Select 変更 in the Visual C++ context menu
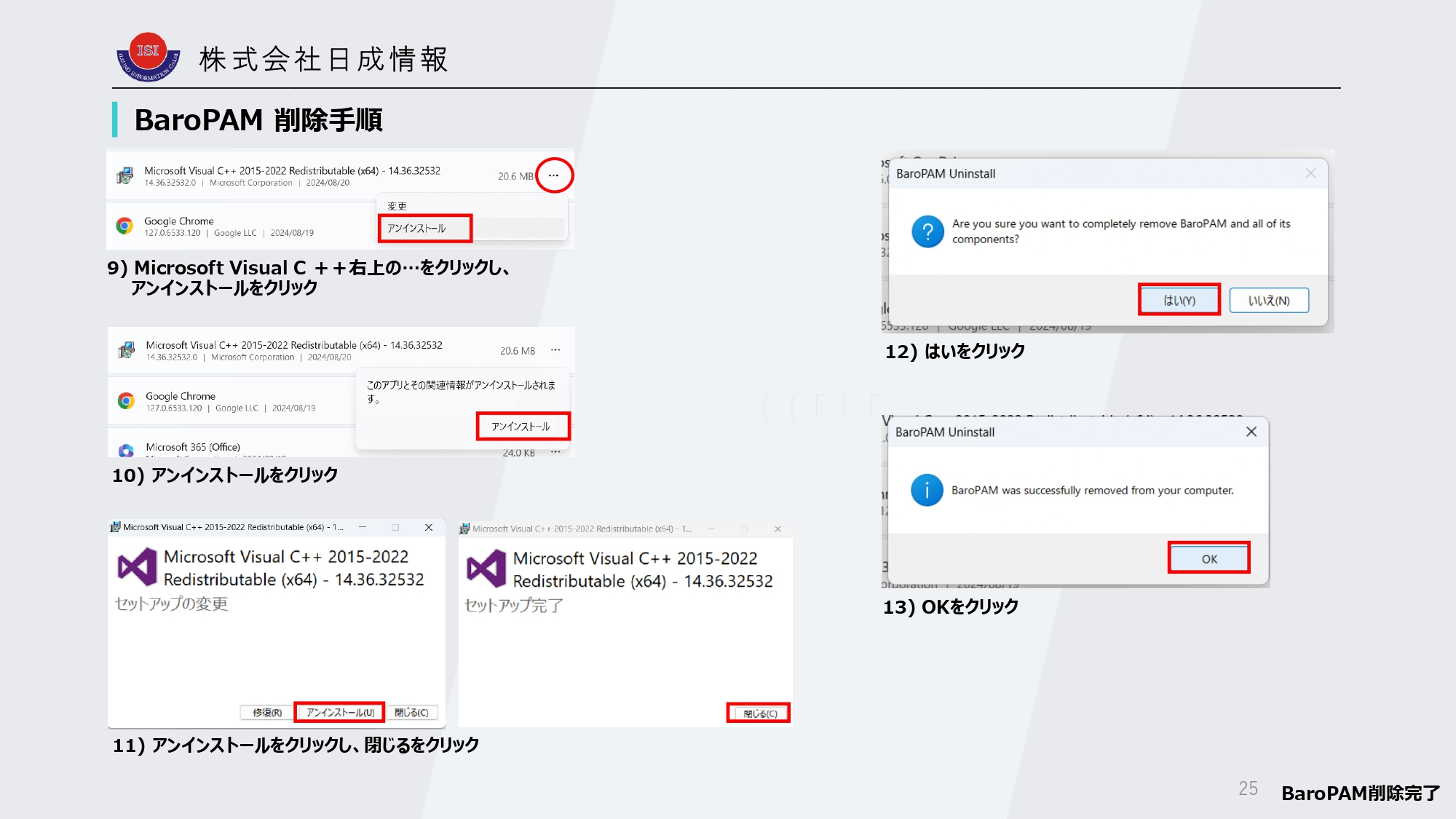The height and width of the screenshot is (819, 1456). click(x=397, y=206)
